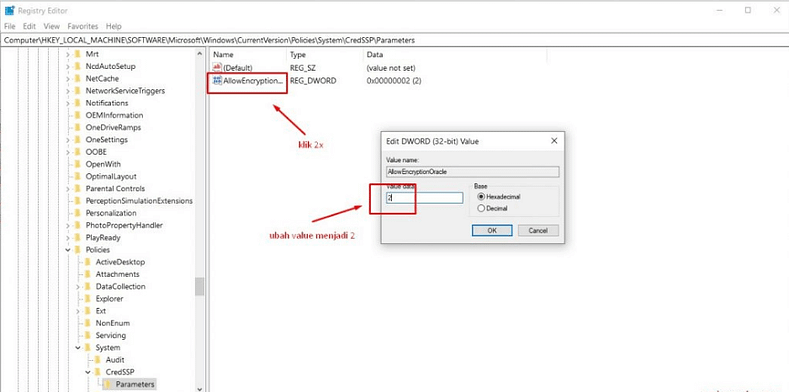Image resolution: width=789 pixels, height=392 pixels.
Task: Select the OneSettings folder icon
Action: [x=77, y=139]
